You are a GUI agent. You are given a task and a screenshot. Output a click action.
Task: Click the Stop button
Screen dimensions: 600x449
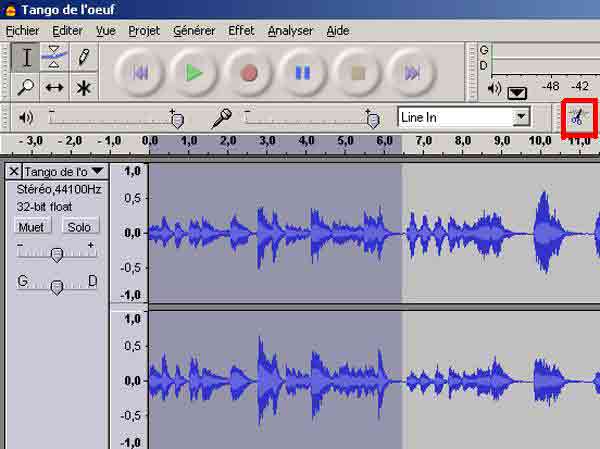coord(357,72)
